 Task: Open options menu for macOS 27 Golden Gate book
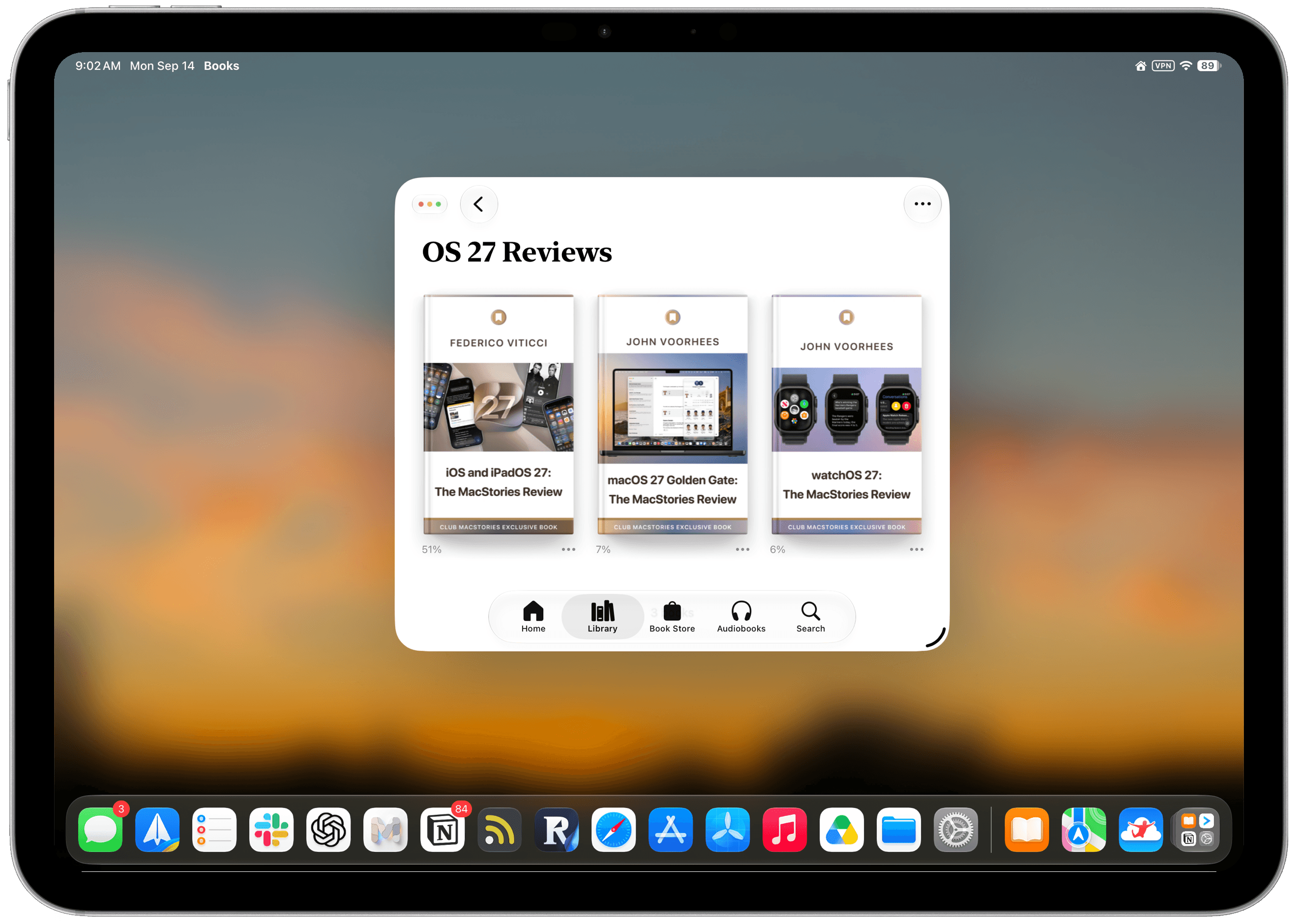click(x=742, y=549)
